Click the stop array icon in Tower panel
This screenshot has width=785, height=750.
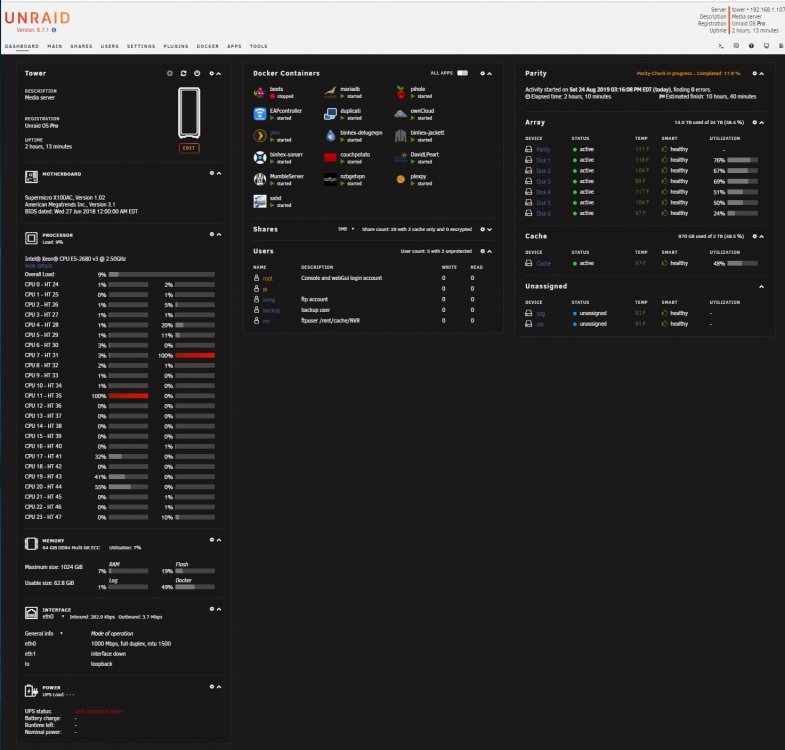[x=170, y=73]
